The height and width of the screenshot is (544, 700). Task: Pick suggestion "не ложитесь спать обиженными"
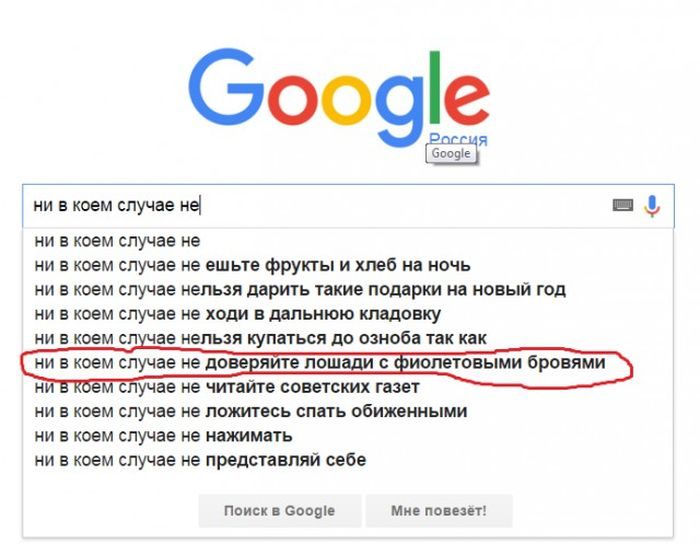[x=250, y=411]
